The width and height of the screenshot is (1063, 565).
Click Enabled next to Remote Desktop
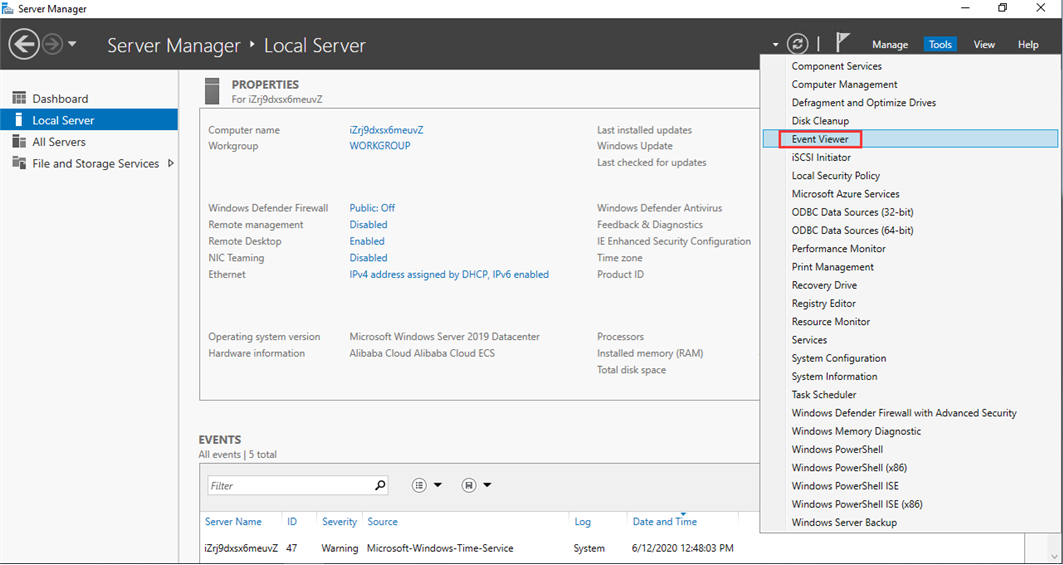point(367,241)
